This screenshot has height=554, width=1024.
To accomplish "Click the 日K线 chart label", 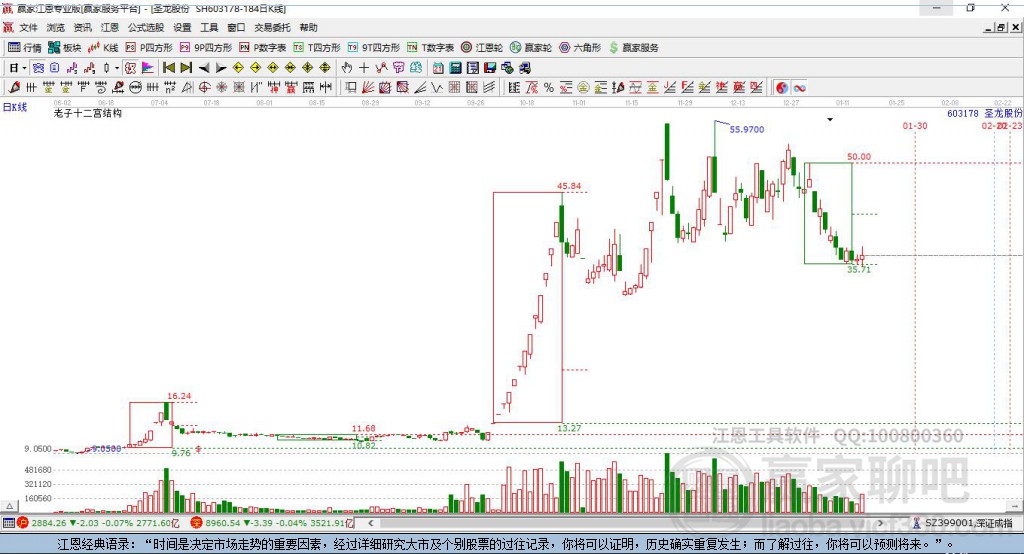I will pyautogui.click(x=15, y=107).
